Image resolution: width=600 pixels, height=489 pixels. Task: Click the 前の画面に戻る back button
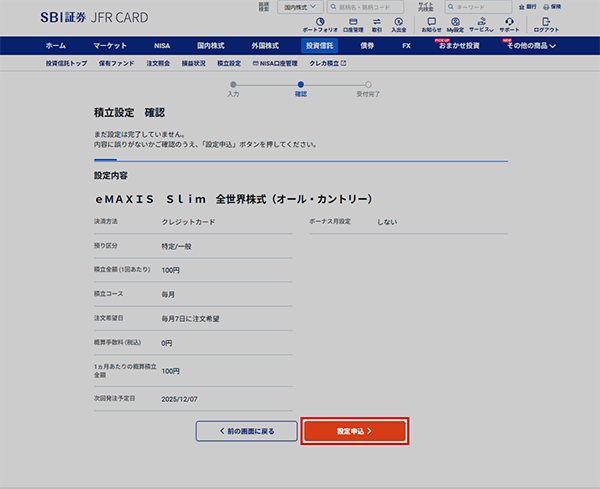[246, 431]
